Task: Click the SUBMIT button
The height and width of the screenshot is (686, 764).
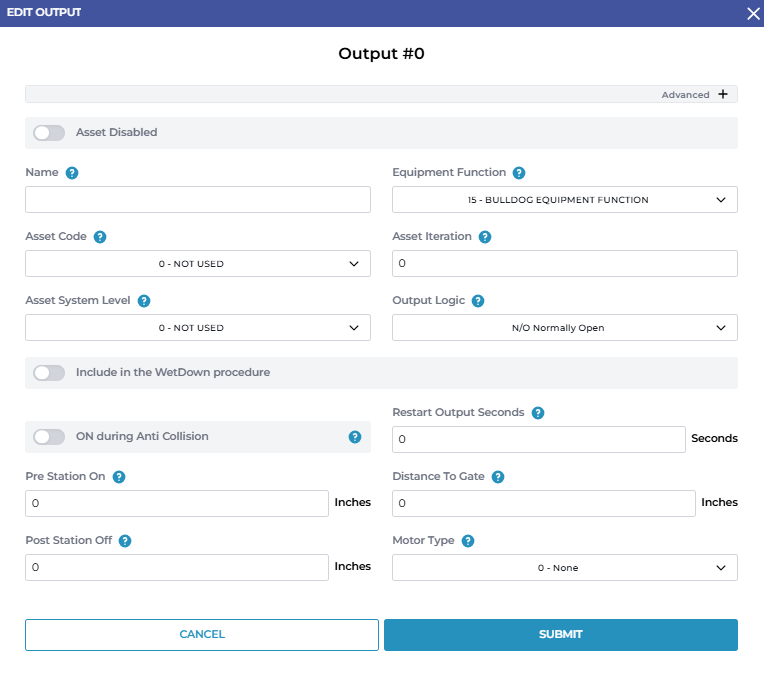Action: [x=560, y=635]
